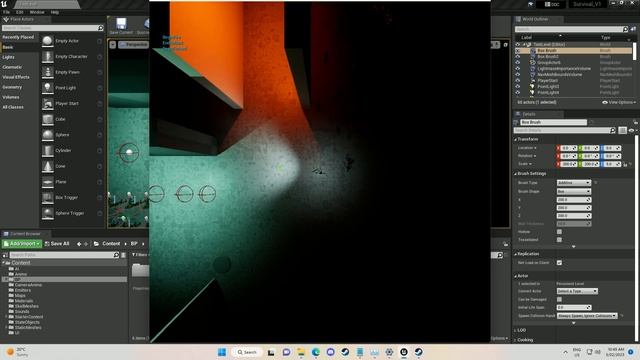Viewport: 640px width, 360px height.
Task: Uncheck Net Load on Client
Action: 559,263
